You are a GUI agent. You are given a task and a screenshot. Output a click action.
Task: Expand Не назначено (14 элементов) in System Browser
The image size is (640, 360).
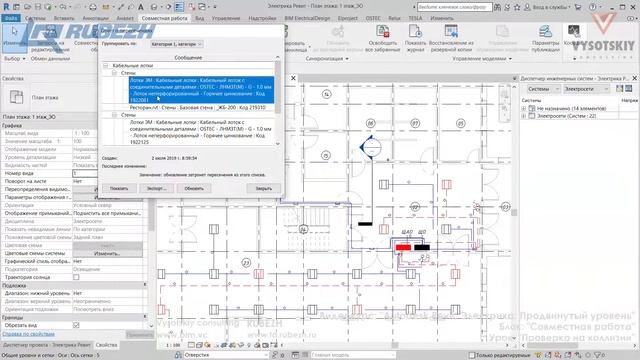524,109
